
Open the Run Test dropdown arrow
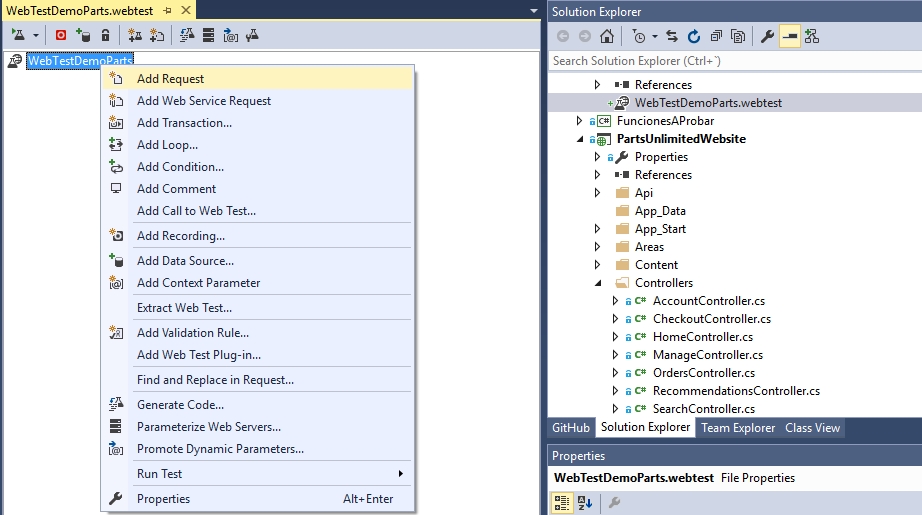click(36, 36)
